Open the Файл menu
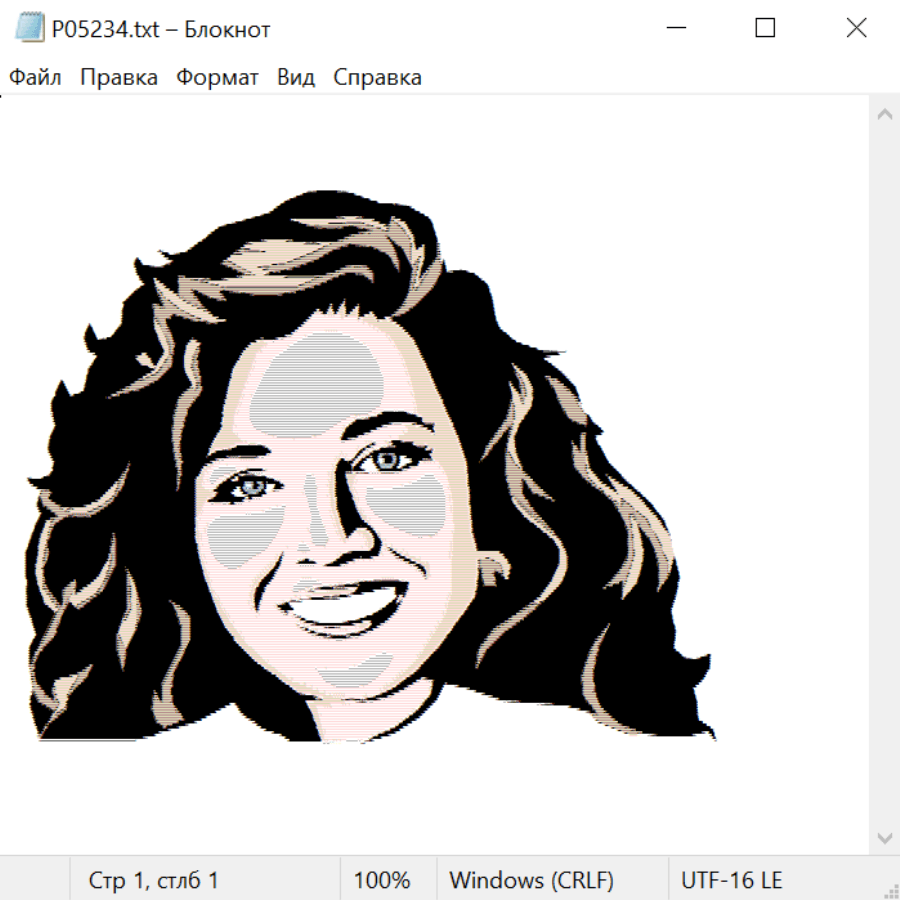The width and height of the screenshot is (900, 900). 35,78
